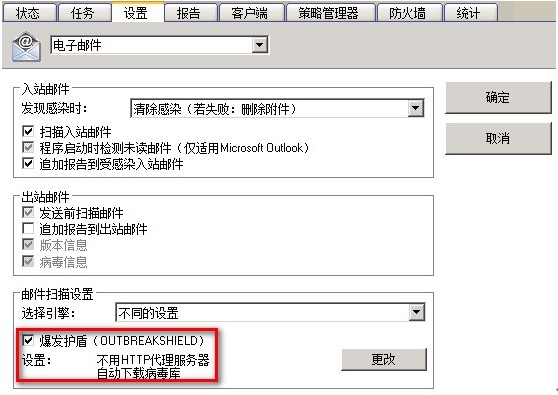Open the 客户端 tab
The height and width of the screenshot is (395, 558).
251,13
